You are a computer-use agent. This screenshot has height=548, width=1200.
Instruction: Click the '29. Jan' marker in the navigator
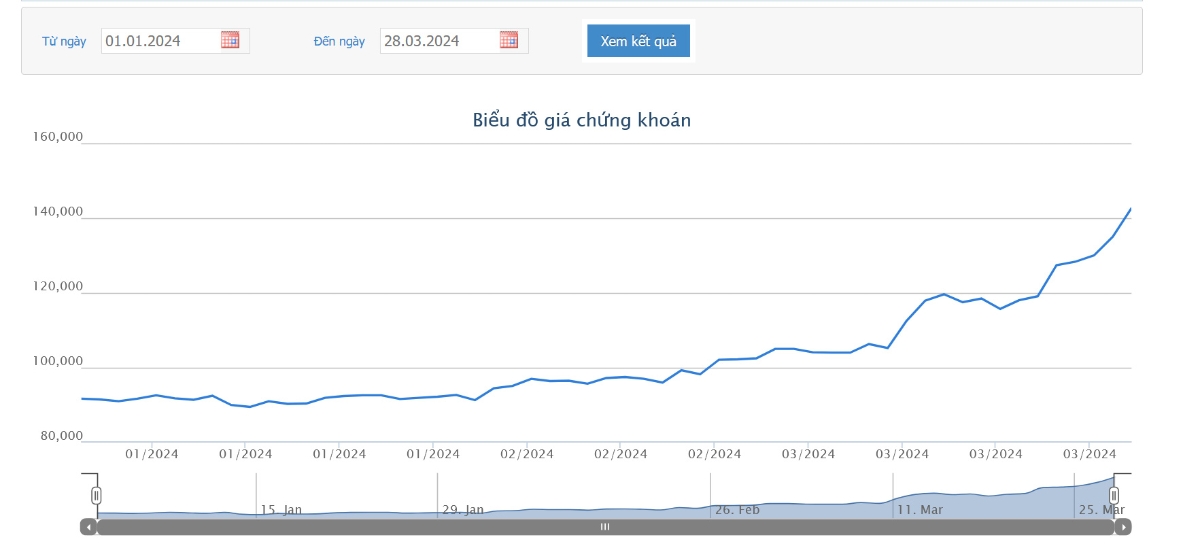pos(463,510)
